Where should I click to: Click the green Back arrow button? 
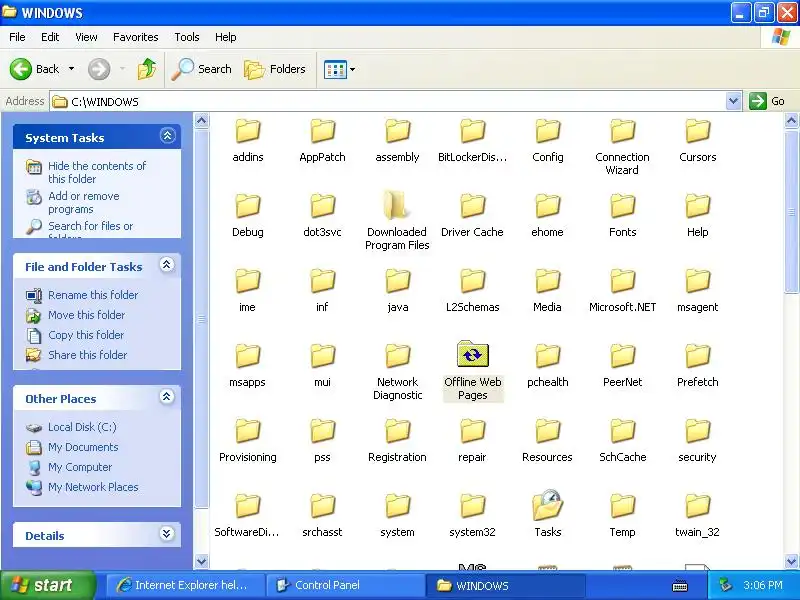21,69
